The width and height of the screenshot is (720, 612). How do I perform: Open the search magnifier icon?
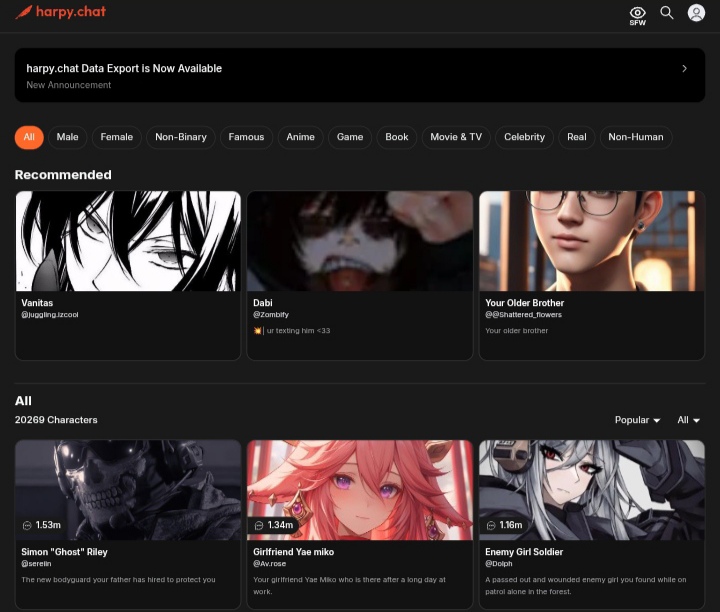667,13
